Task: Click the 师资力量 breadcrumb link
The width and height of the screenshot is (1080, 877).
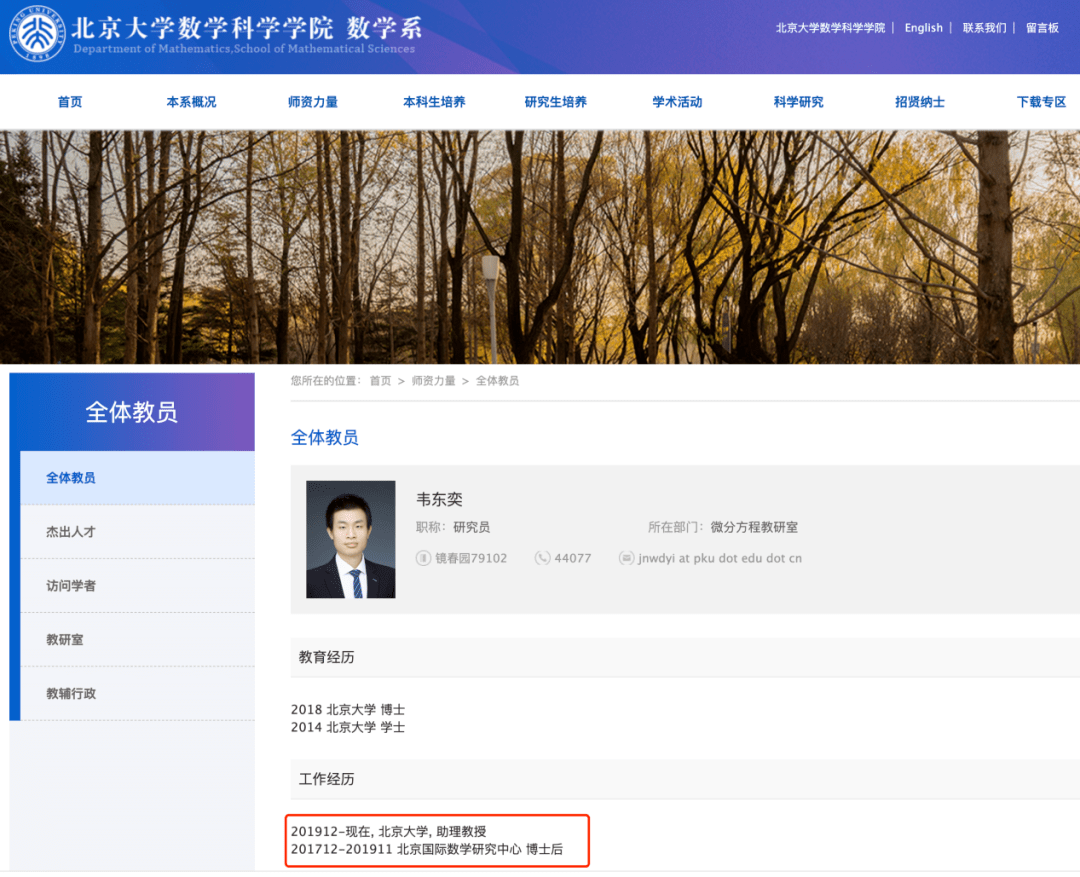Action: 433,381
